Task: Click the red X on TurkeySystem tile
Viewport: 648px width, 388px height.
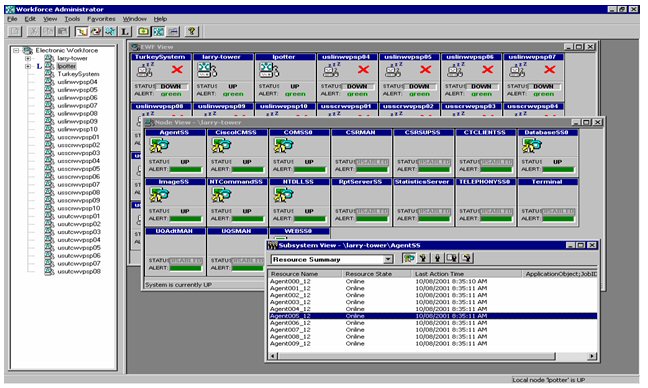Action: click(x=177, y=69)
